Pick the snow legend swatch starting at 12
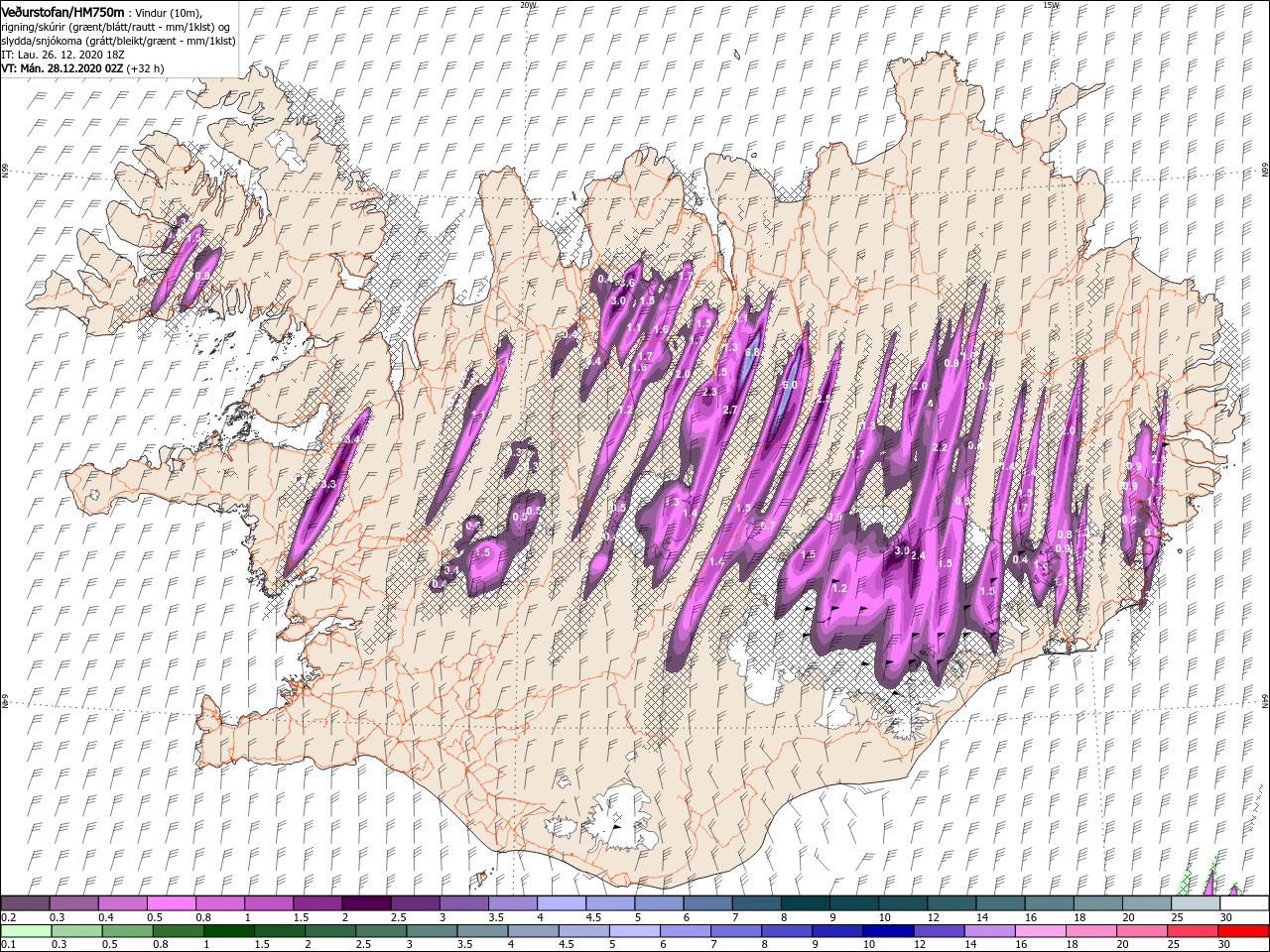This screenshot has height=952, width=1270. tap(951, 903)
